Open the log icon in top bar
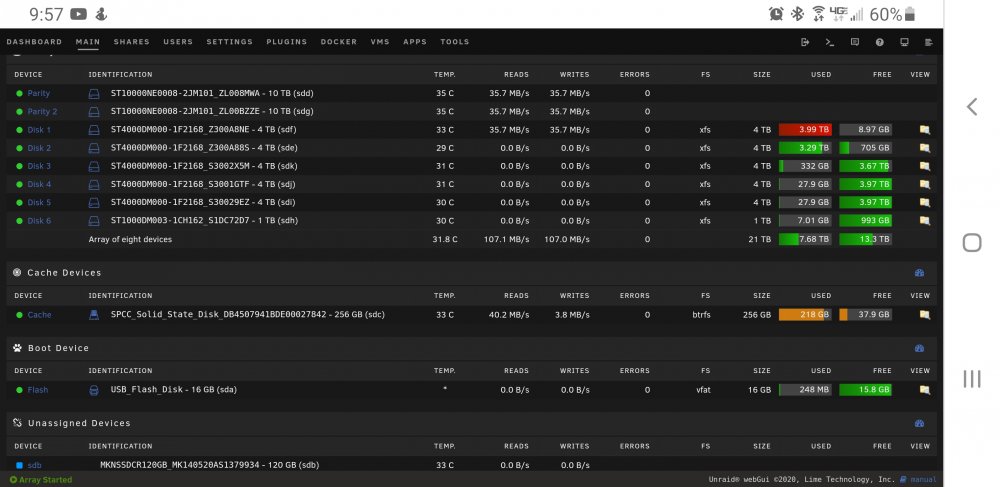 (929, 42)
